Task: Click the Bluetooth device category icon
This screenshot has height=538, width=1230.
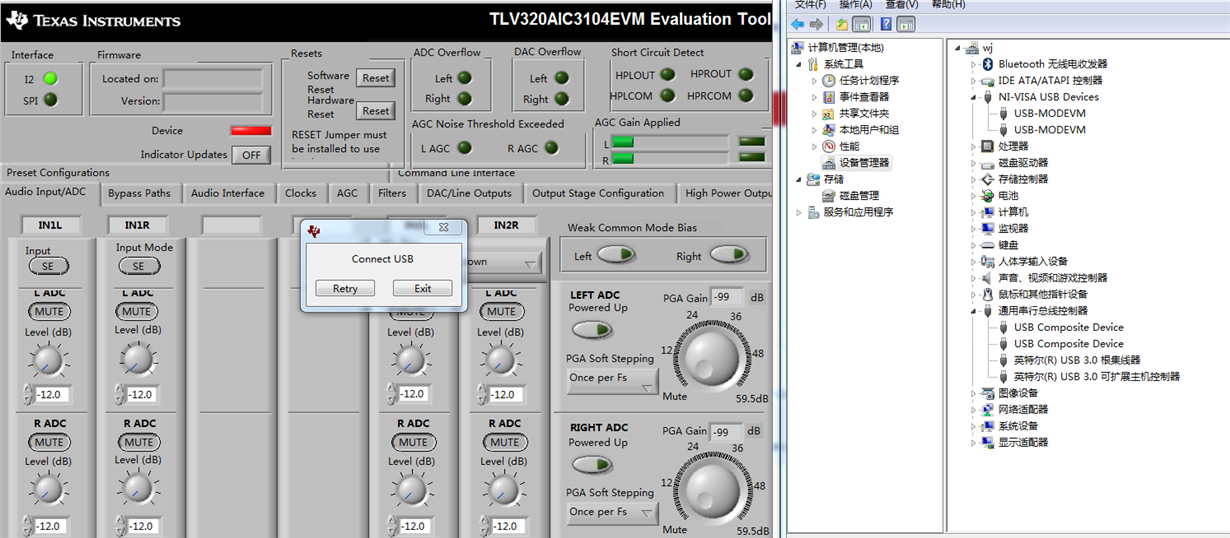Action: pos(988,64)
